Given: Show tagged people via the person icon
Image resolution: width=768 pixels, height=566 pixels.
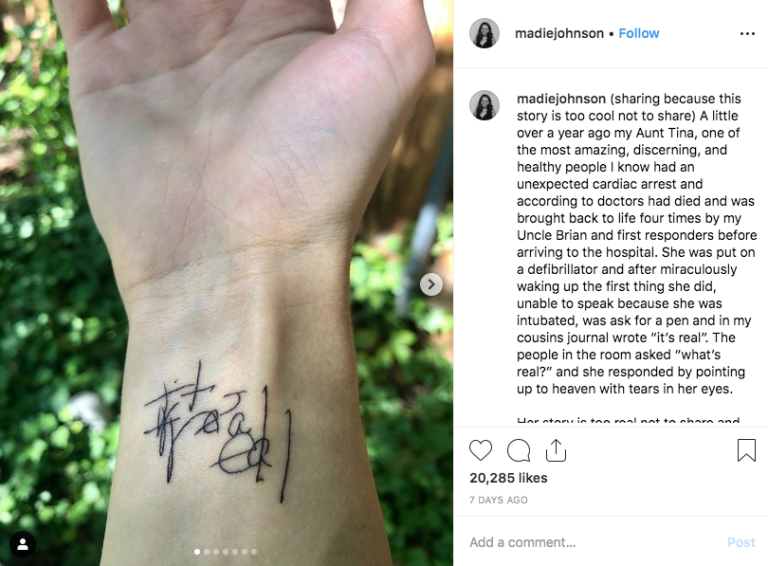Looking at the screenshot, I should 23,544.
